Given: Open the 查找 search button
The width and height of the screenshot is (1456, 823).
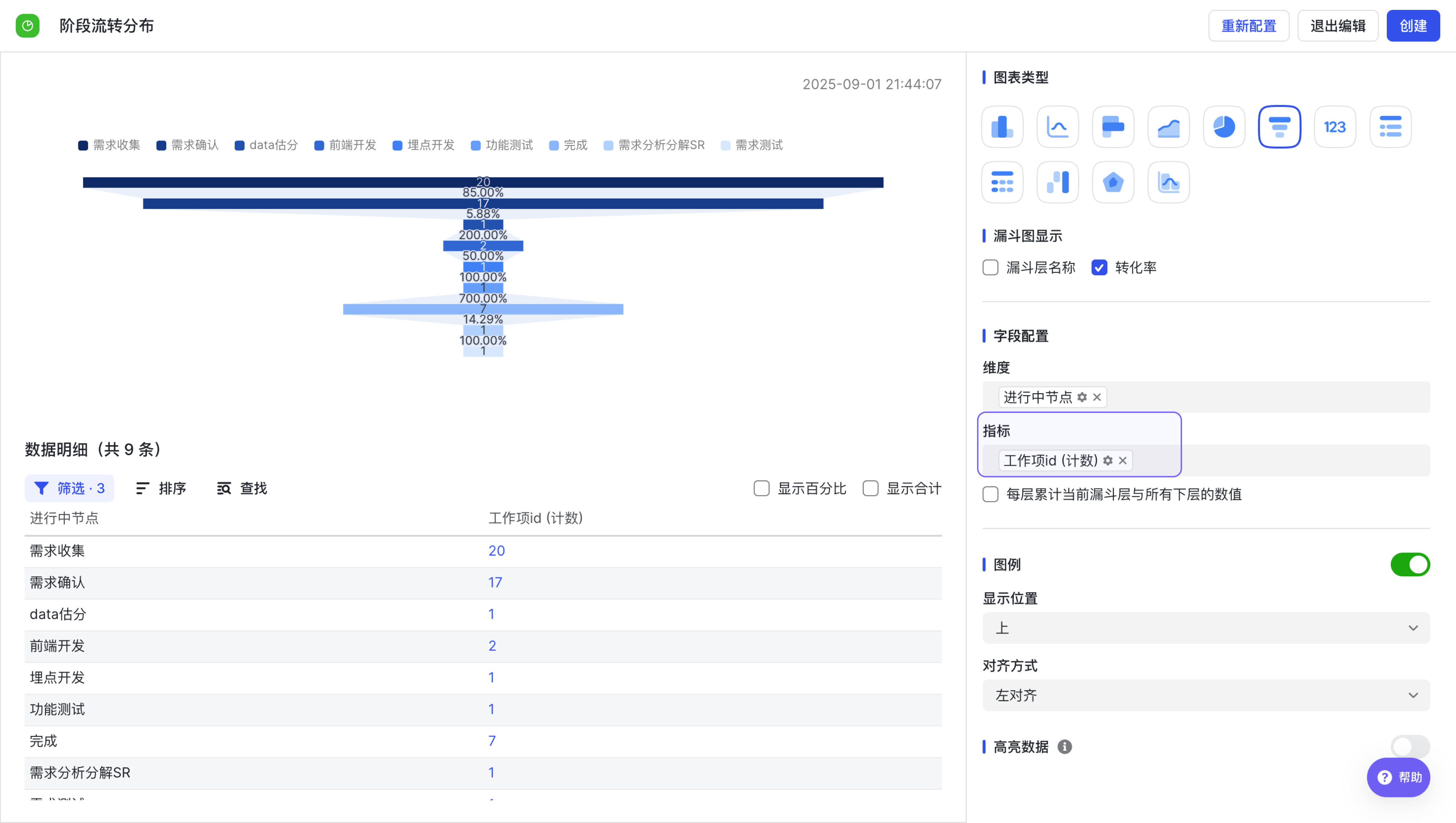Looking at the screenshot, I should 242,488.
